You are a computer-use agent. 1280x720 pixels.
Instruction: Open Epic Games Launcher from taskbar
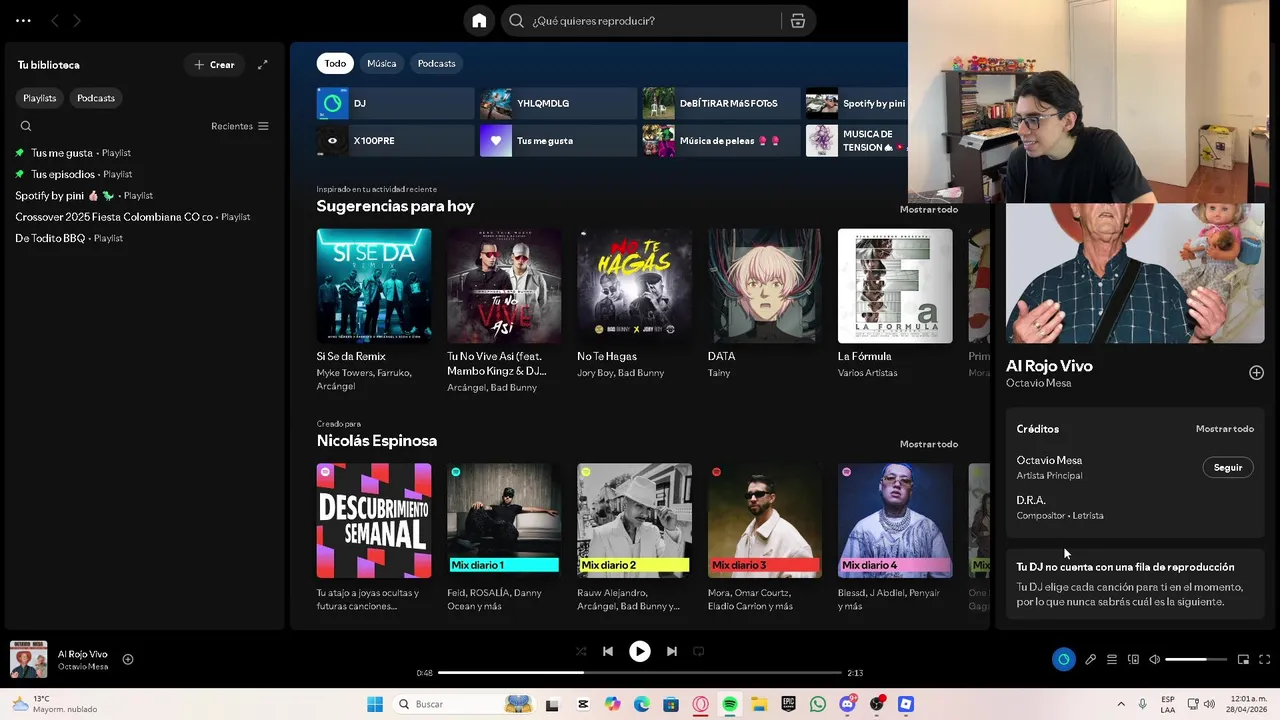(x=789, y=704)
